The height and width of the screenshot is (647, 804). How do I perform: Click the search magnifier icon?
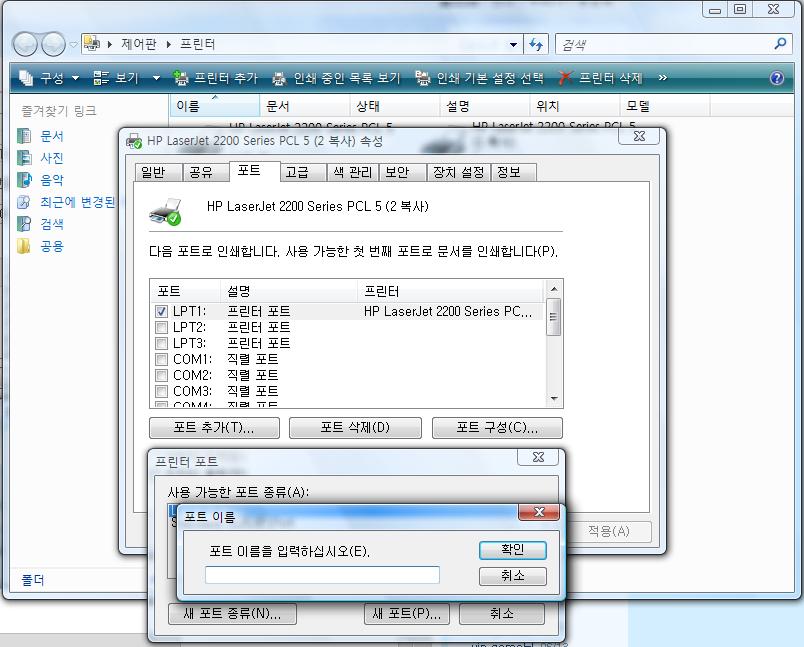pos(780,44)
